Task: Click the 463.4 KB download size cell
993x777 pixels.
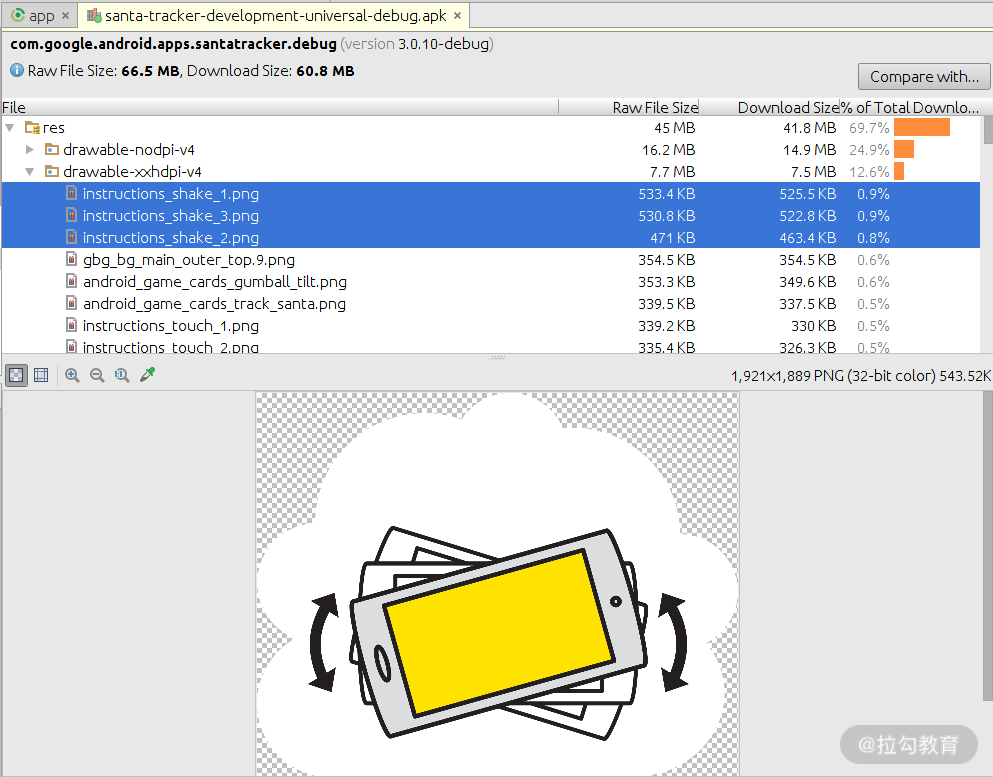Action: pyautogui.click(x=807, y=238)
